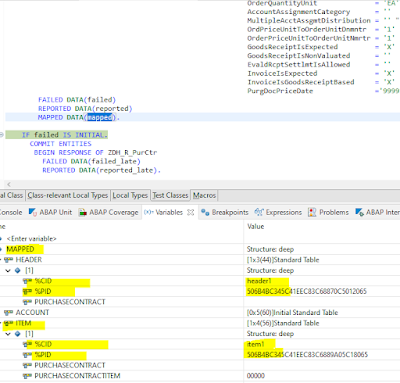Click the 'PurgDocPriceDate' field in code
400x383 pixels.
point(280,91)
